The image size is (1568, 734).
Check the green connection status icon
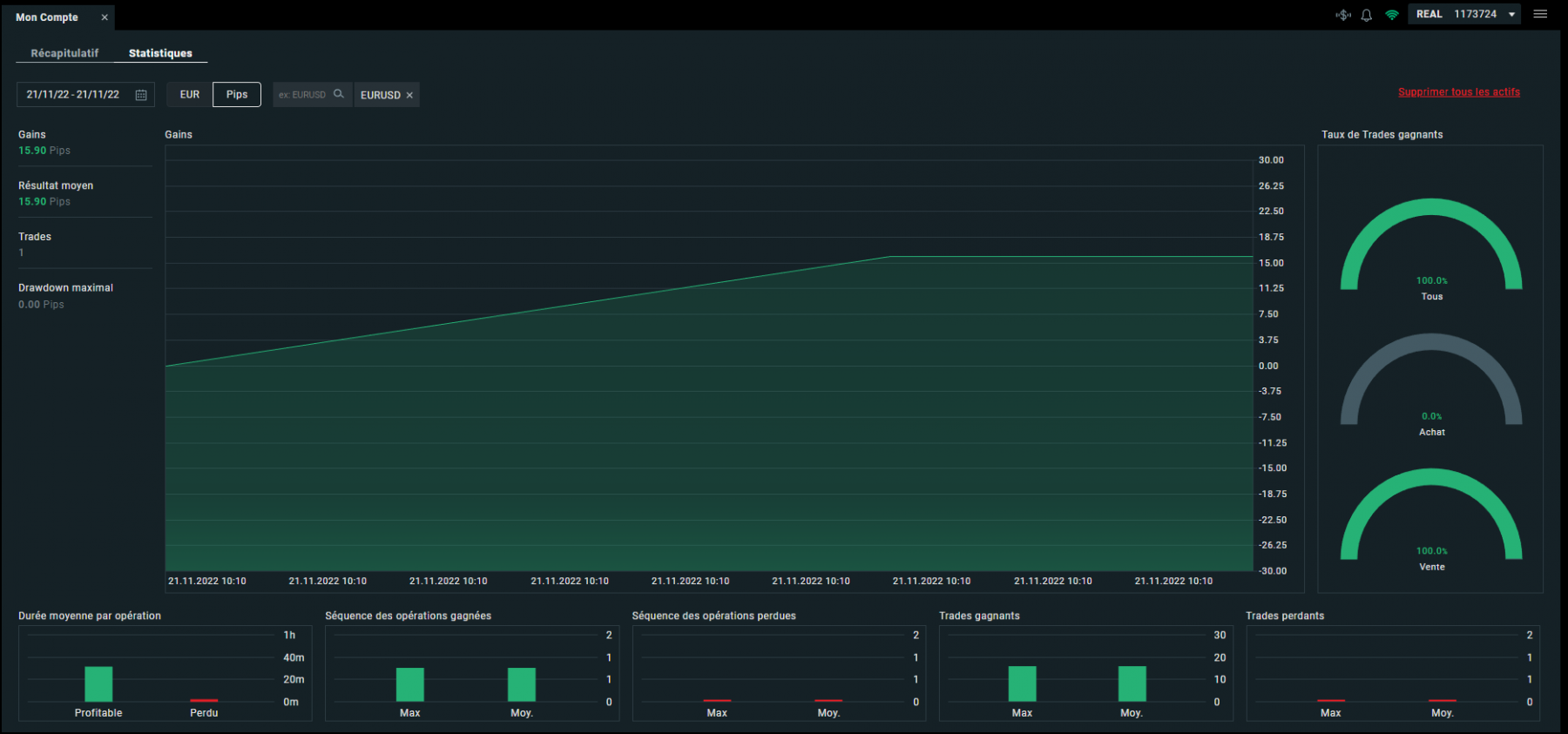(x=1392, y=15)
